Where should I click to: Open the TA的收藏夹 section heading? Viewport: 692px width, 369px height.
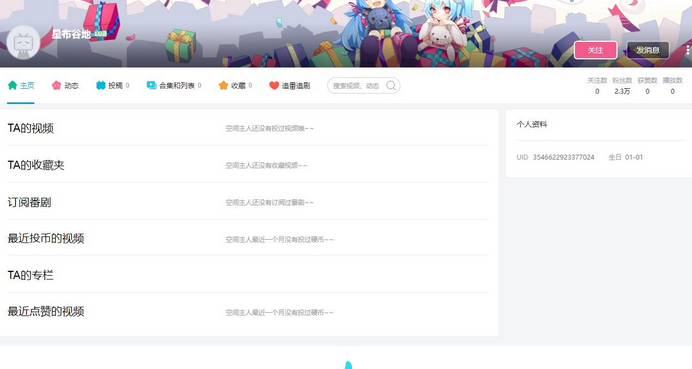tap(36, 166)
